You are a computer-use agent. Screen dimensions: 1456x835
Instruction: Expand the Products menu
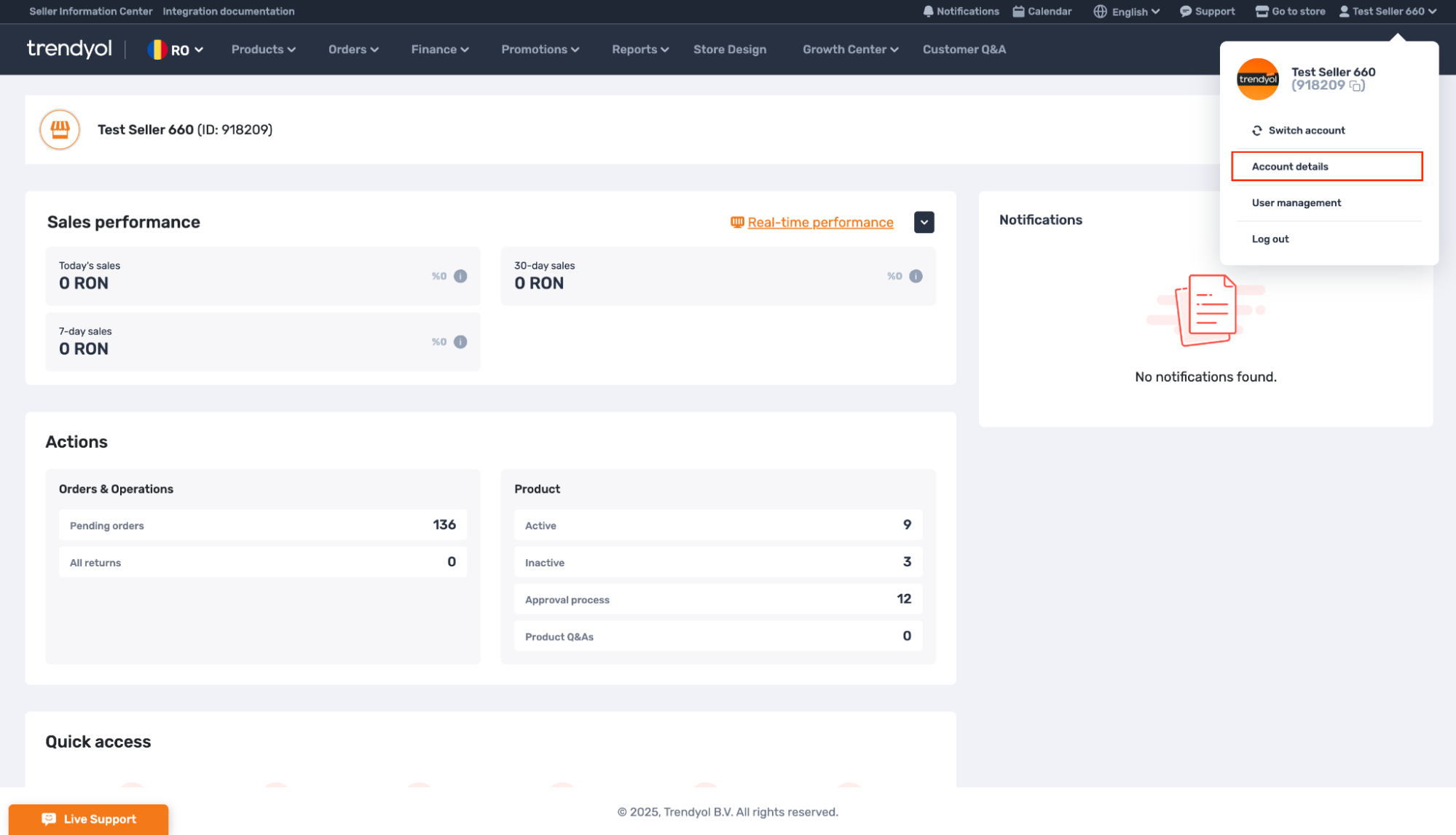(263, 50)
